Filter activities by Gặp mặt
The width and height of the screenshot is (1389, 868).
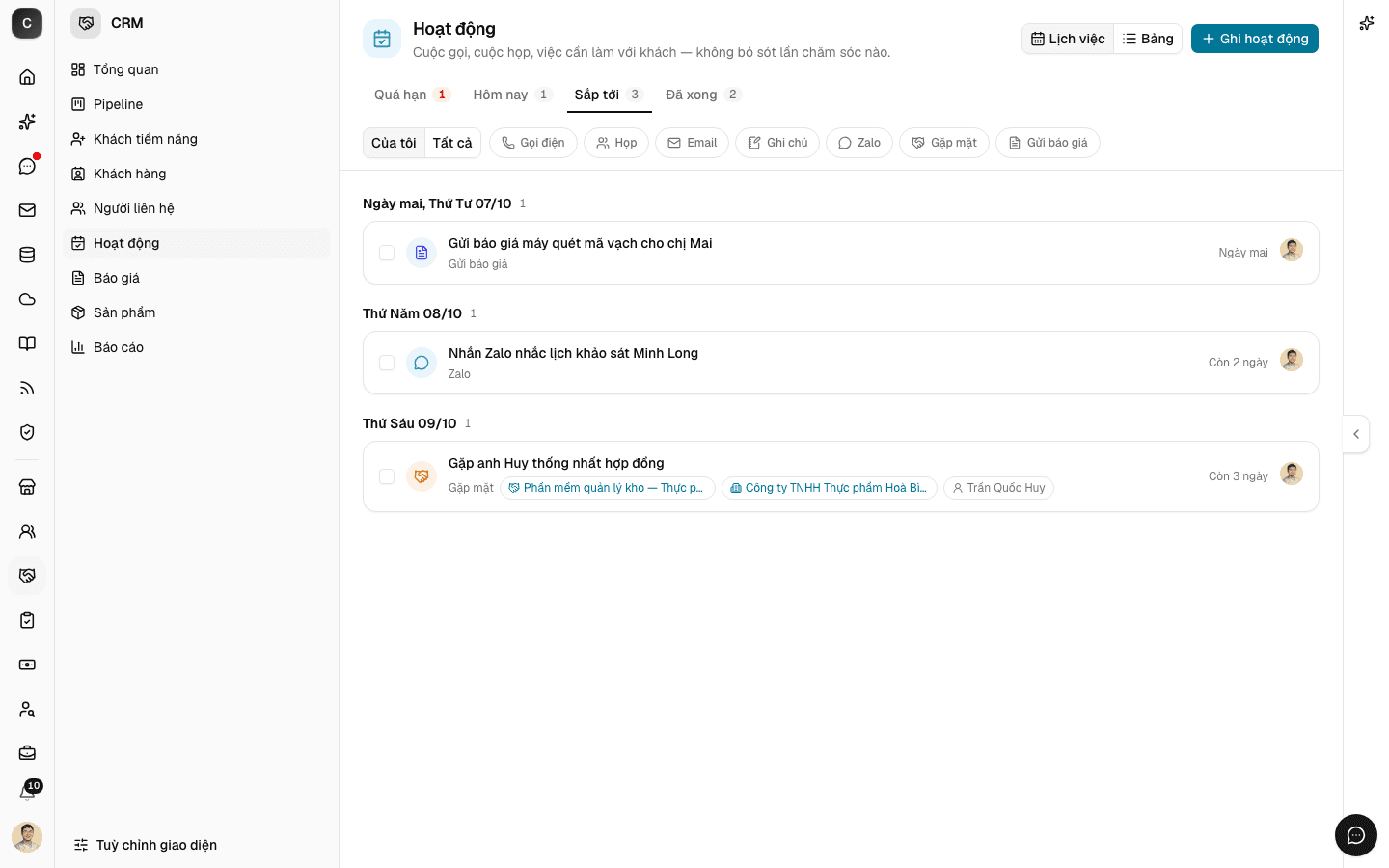tap(944, 143)
